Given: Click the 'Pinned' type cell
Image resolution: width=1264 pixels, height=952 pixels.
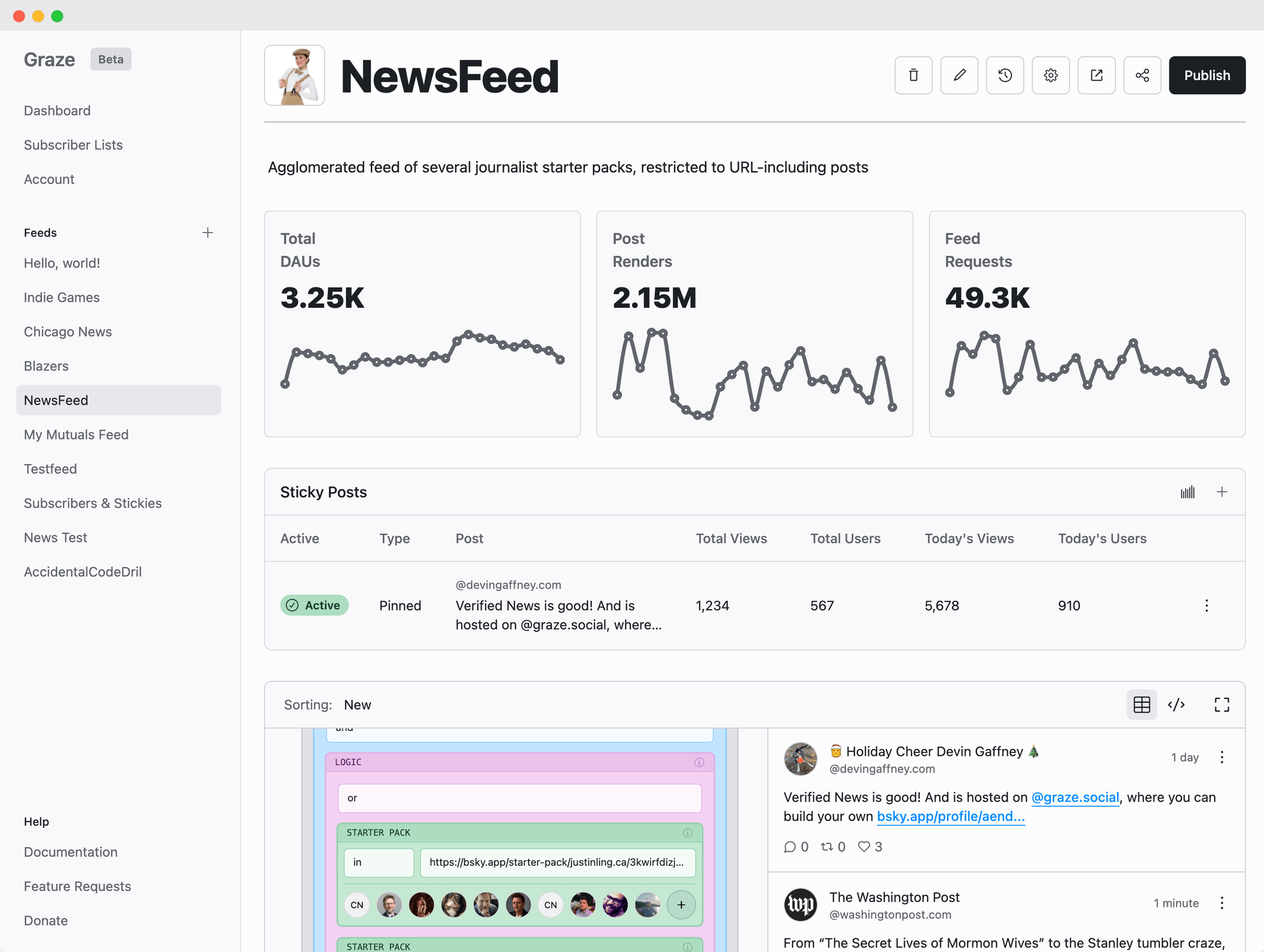Looking at the screenshot, I should pyautogui.click(x=400, y=605).
